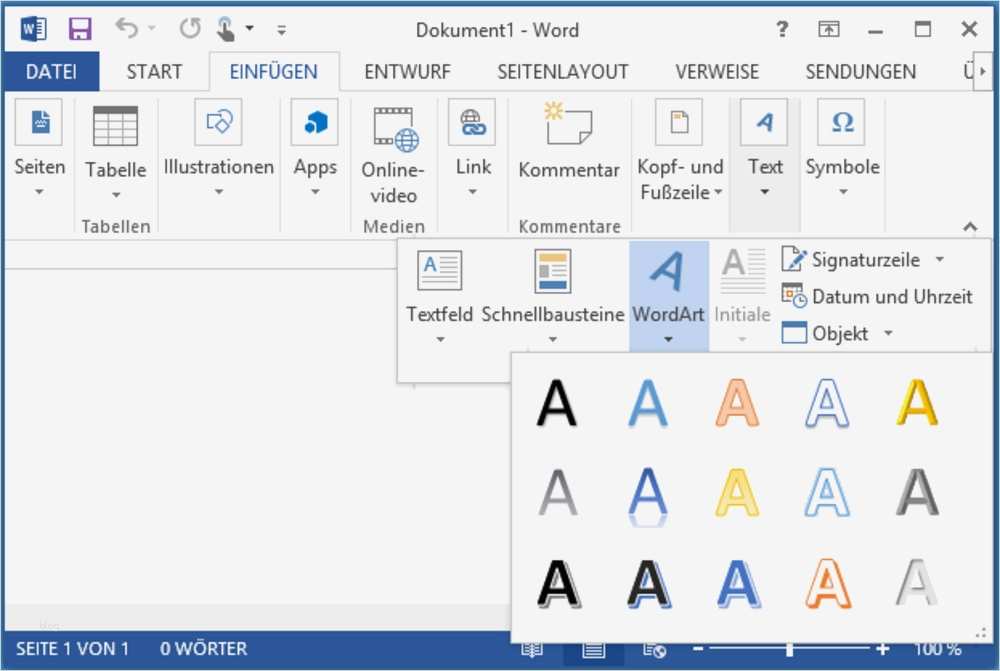Pick blue reflection WordArt style
Viewport: 1000px width, 671px height.
[x=647, y=496]
